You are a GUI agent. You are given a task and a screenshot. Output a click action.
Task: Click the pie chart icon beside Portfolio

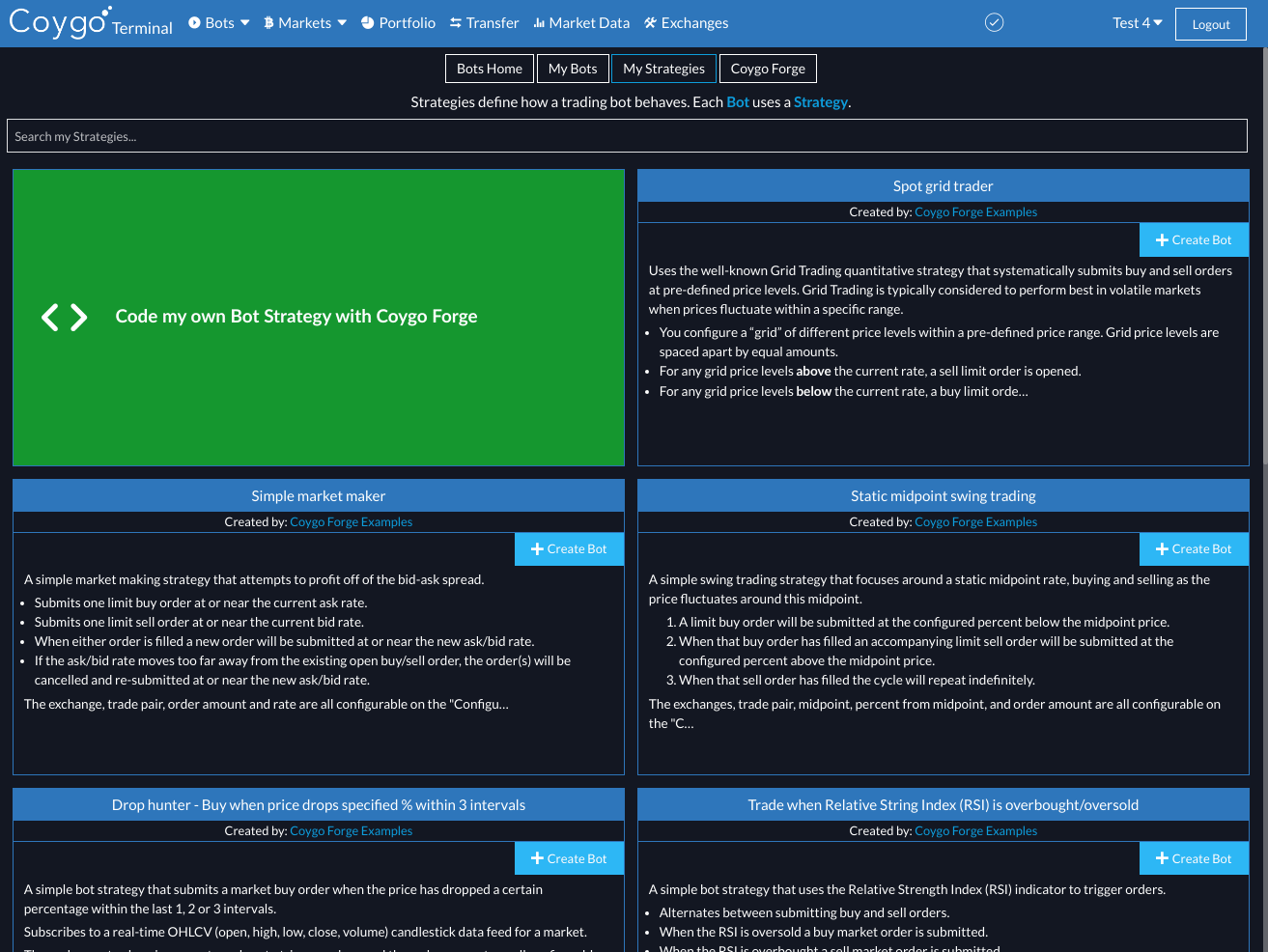367,22
